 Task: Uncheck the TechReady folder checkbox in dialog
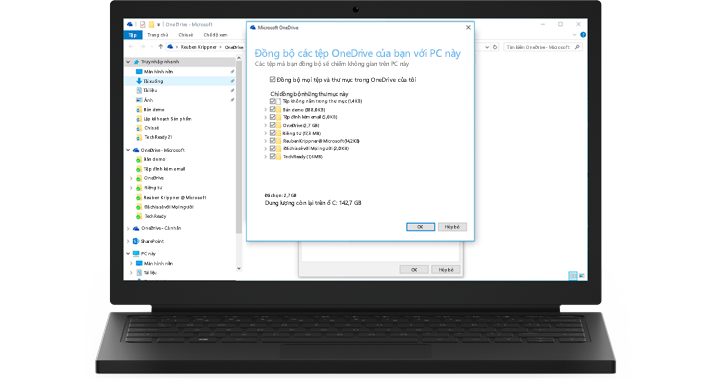coord(272,156)
